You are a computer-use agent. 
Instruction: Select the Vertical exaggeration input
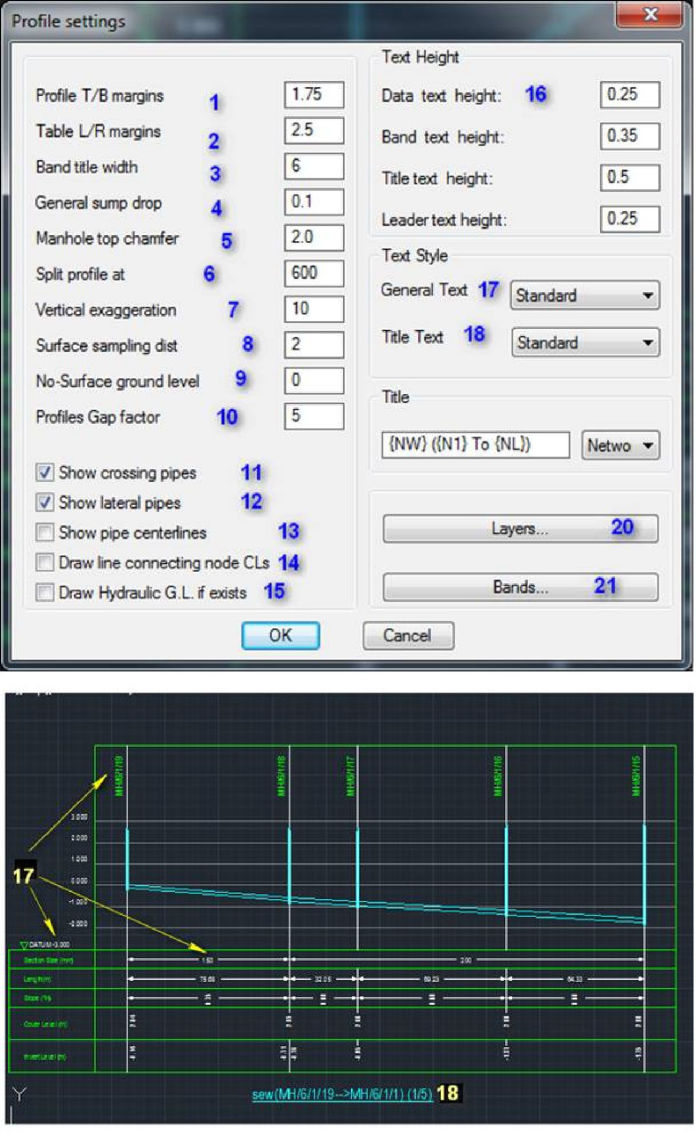[x=314, y=309]
